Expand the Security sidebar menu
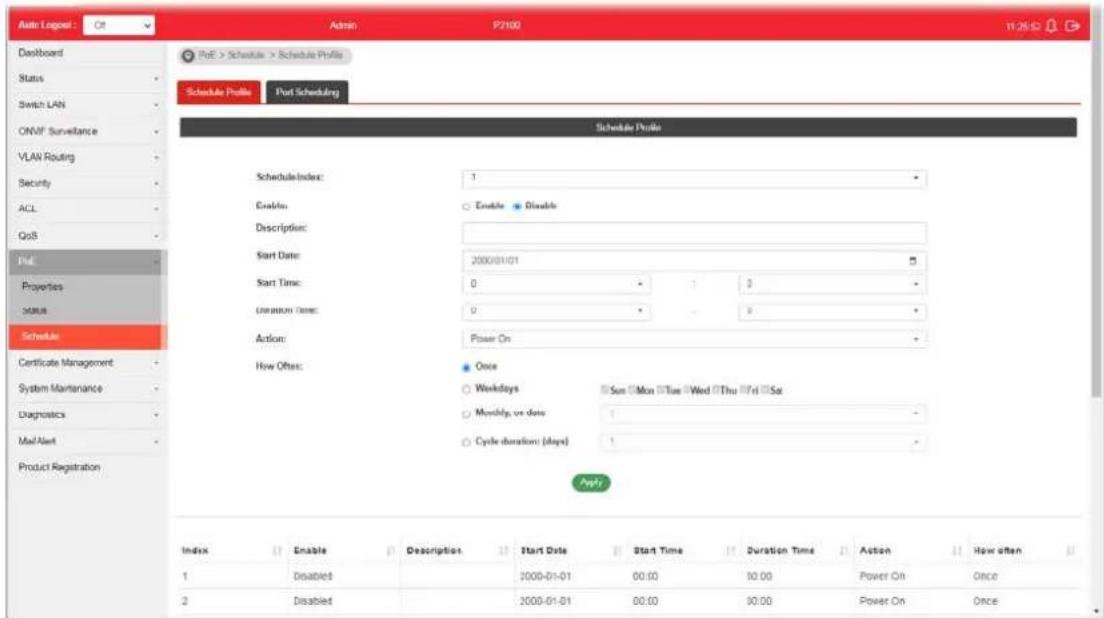Viewport: 1104px width, 618px height. (x=88, y=183)
